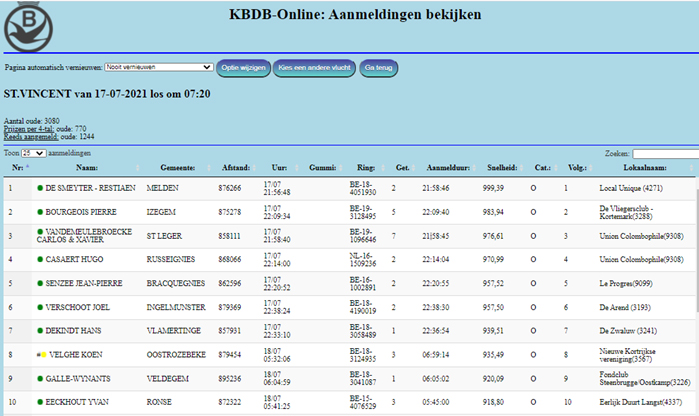The width and height of the screenshot is (699, 416).
Task: Click green status dot beside BOURGEOIS PIERRE
Action: coord(40,212)
